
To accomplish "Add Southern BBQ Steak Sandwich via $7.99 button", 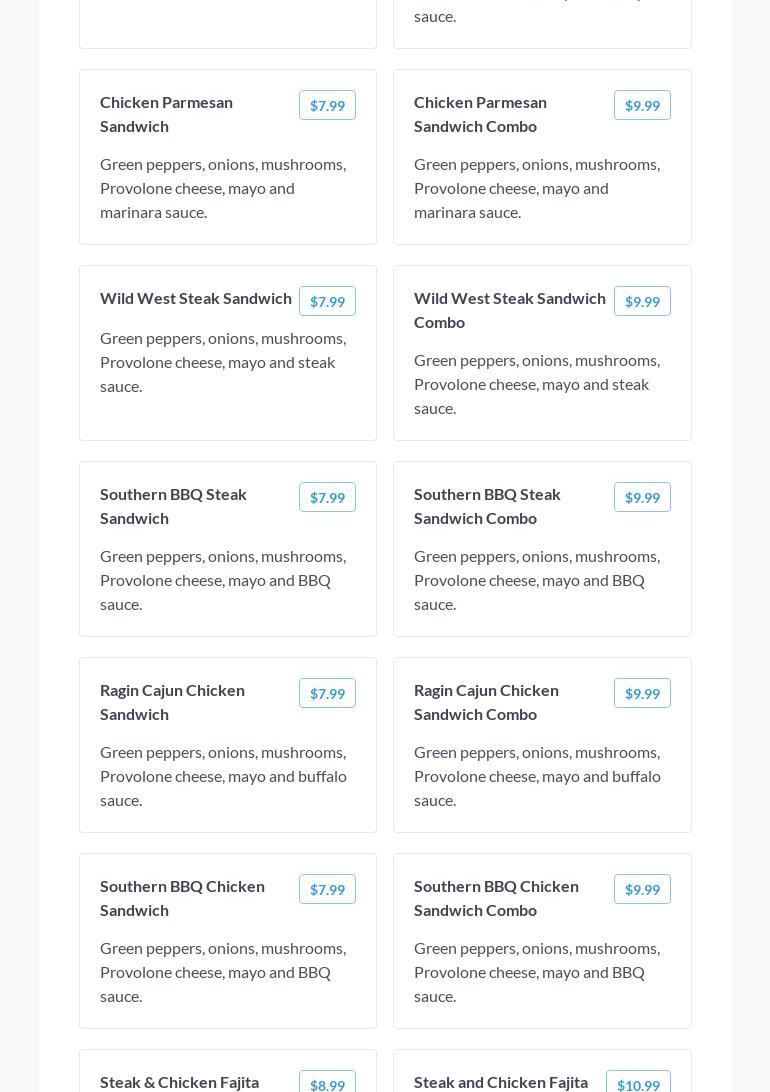I will [x=327, y=497].
